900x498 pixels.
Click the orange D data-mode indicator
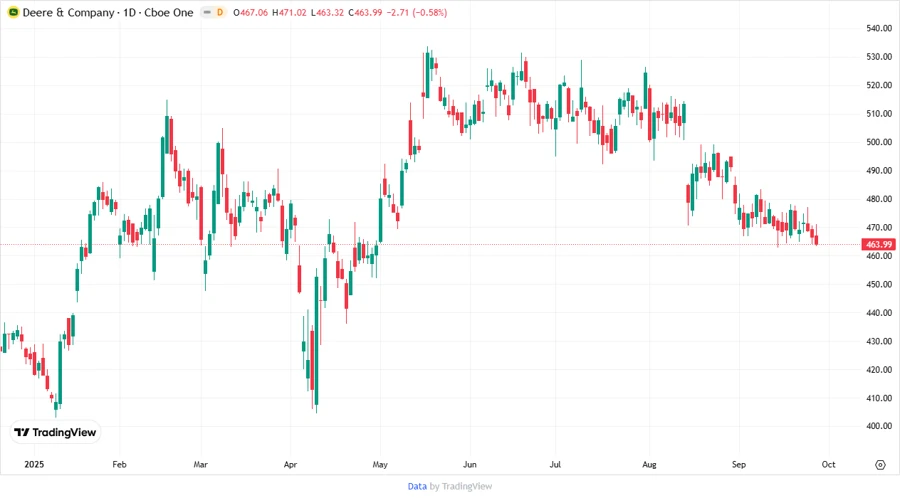point(220,12)
